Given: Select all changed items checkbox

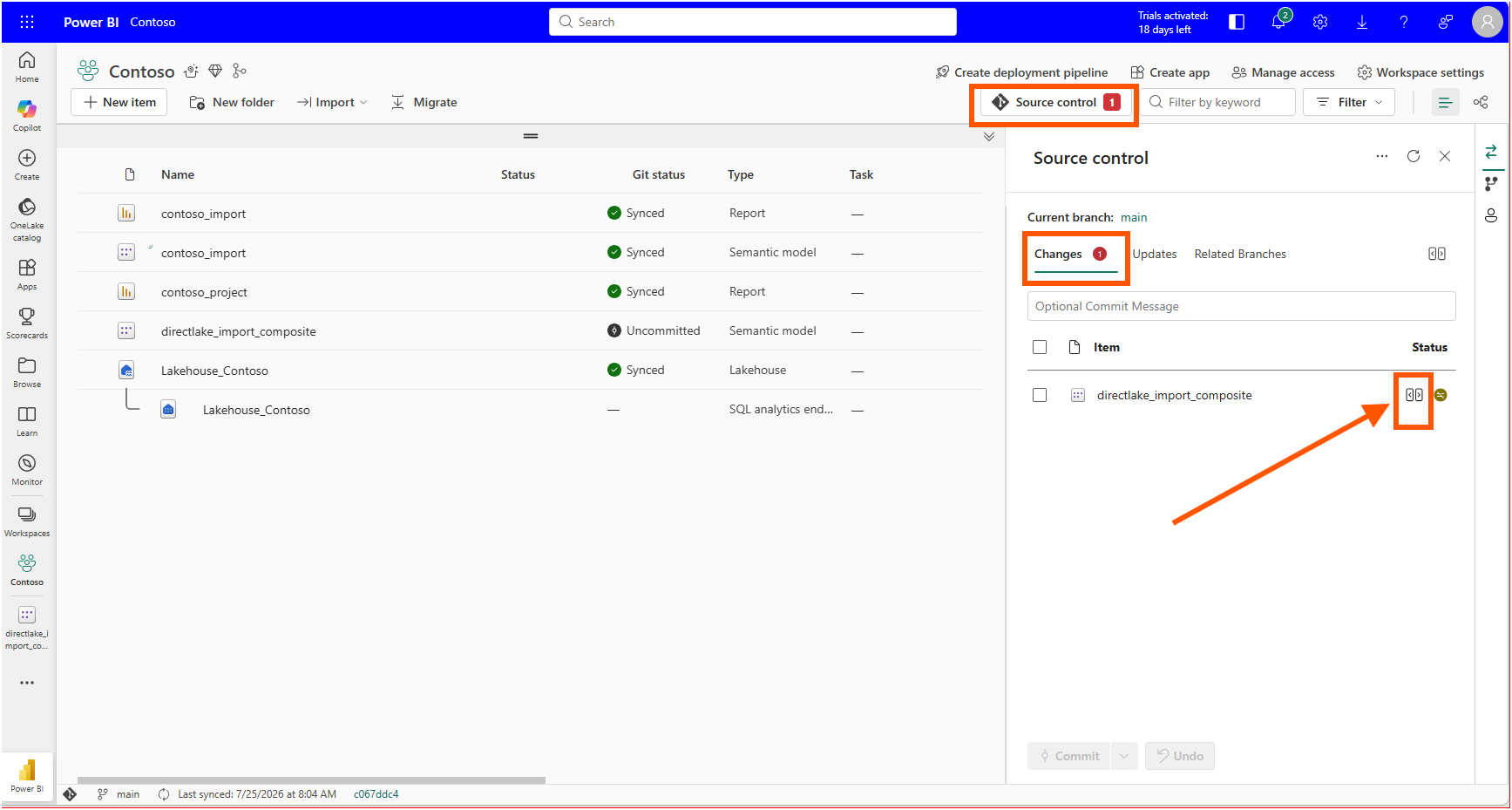Looking at the screenshot, I should click(1040, 347).
